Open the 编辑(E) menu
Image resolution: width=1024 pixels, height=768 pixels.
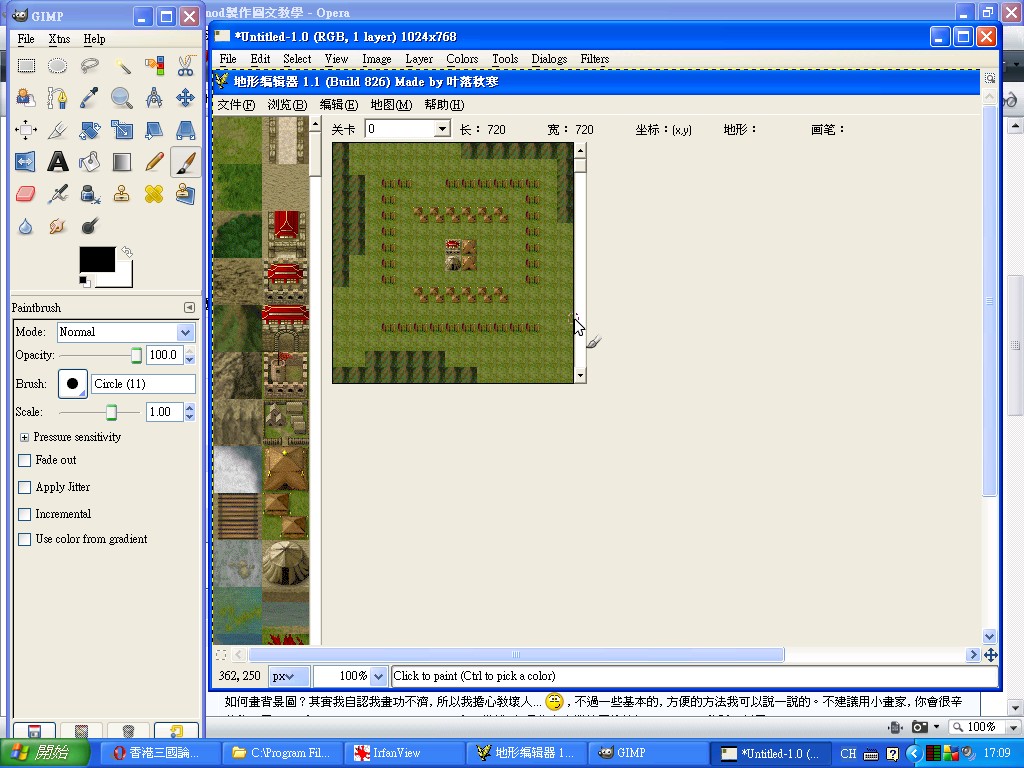coord(339,104)
